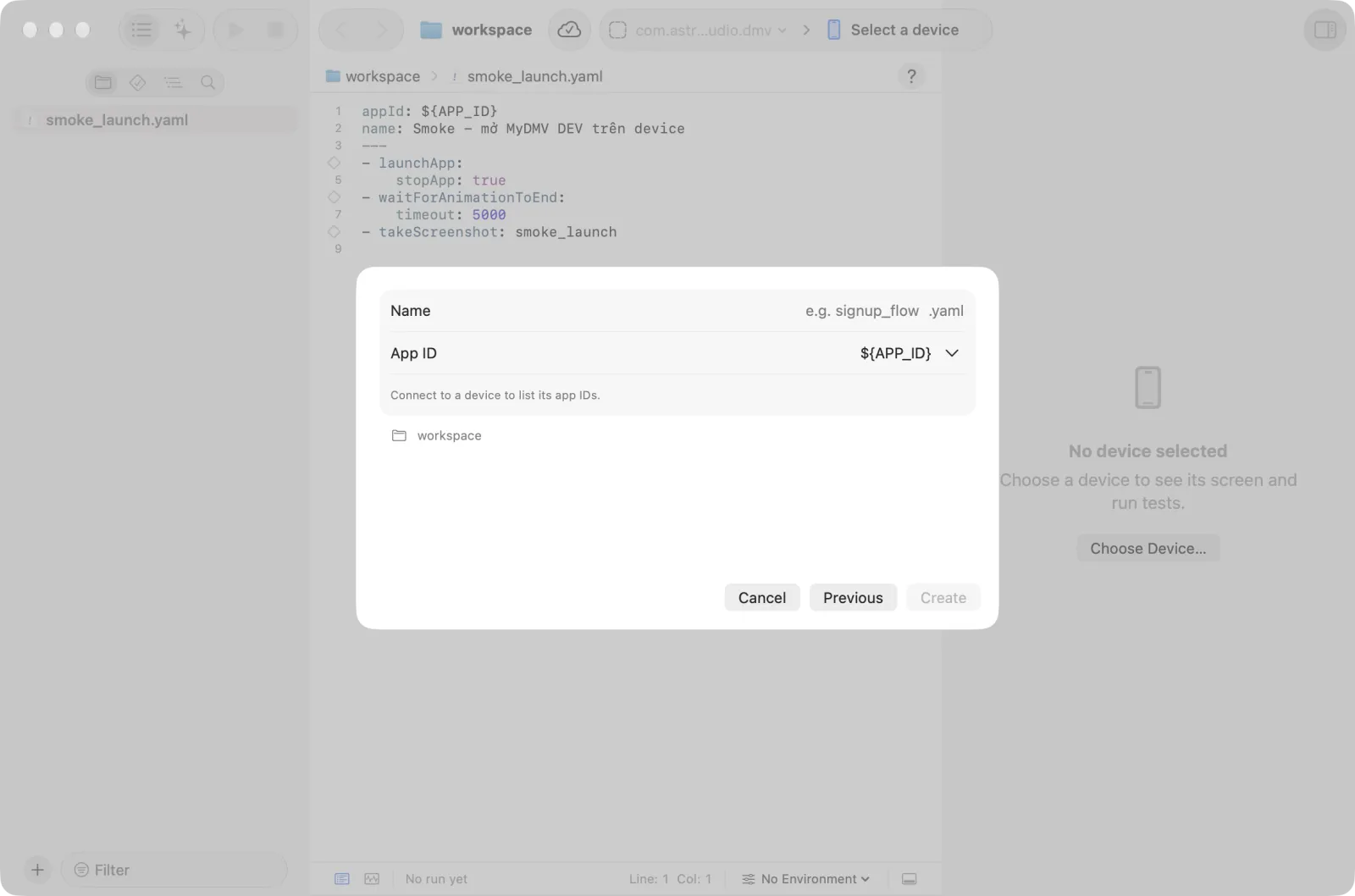
Task: Stop the run with stop button
Action: point(275,30)
